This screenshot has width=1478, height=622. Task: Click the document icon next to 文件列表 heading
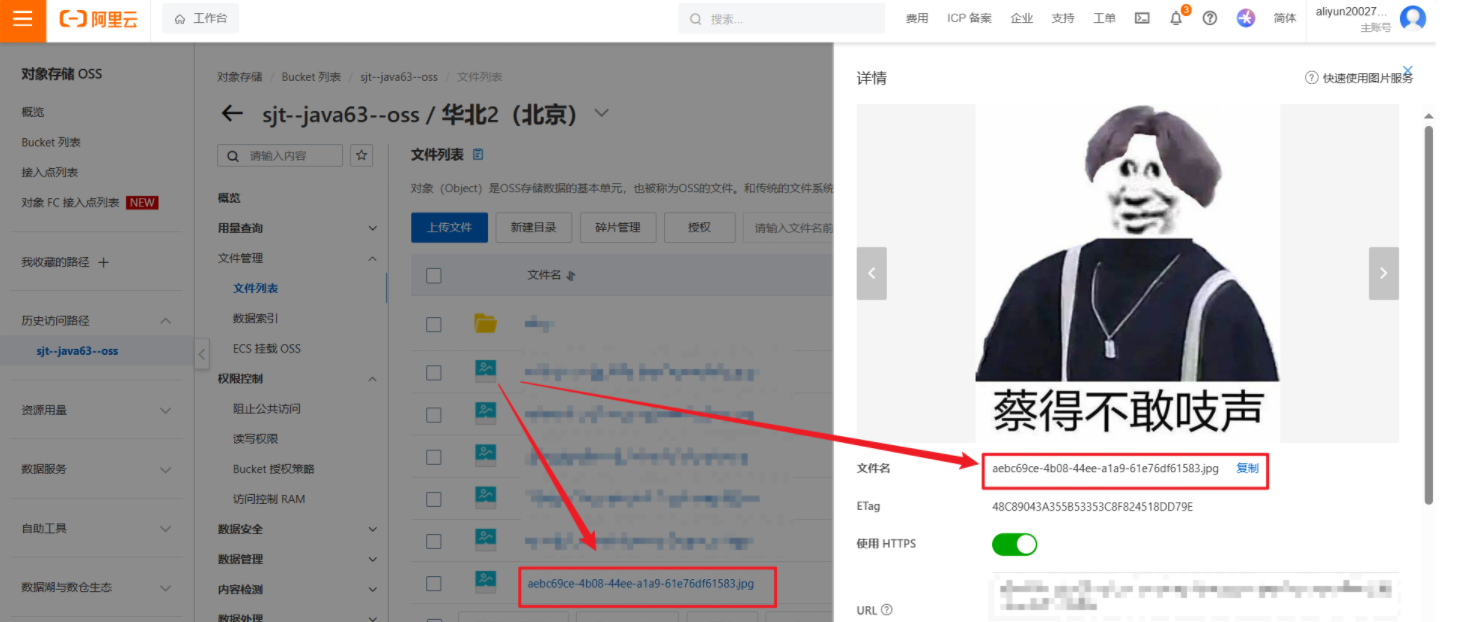478,154
